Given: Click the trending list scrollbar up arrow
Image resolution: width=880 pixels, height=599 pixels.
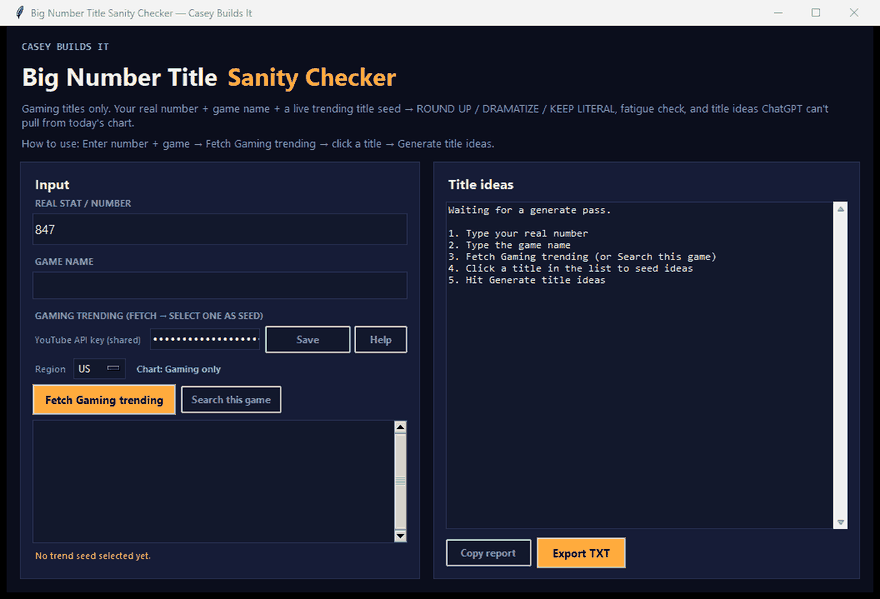Looking at the screenshot, I should [400, 427].
